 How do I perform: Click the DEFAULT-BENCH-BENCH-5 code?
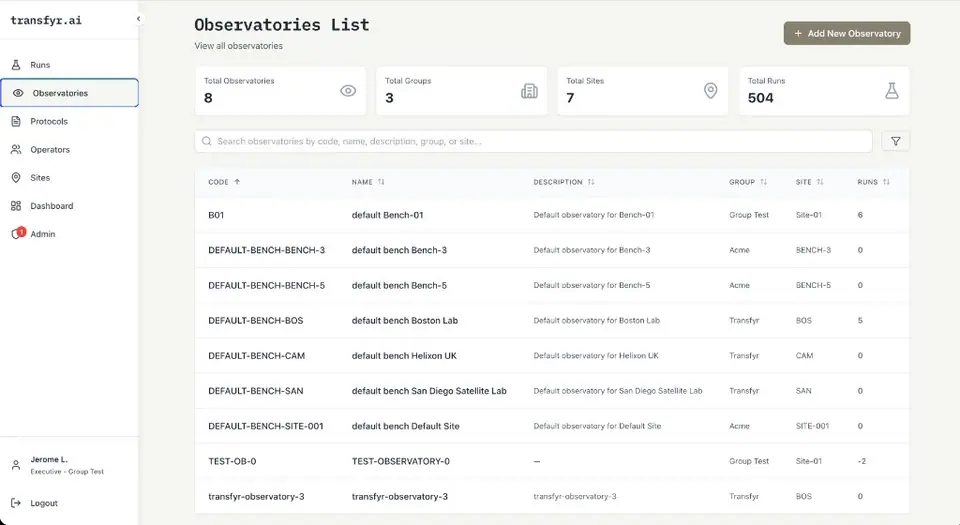tap(266, 285)
